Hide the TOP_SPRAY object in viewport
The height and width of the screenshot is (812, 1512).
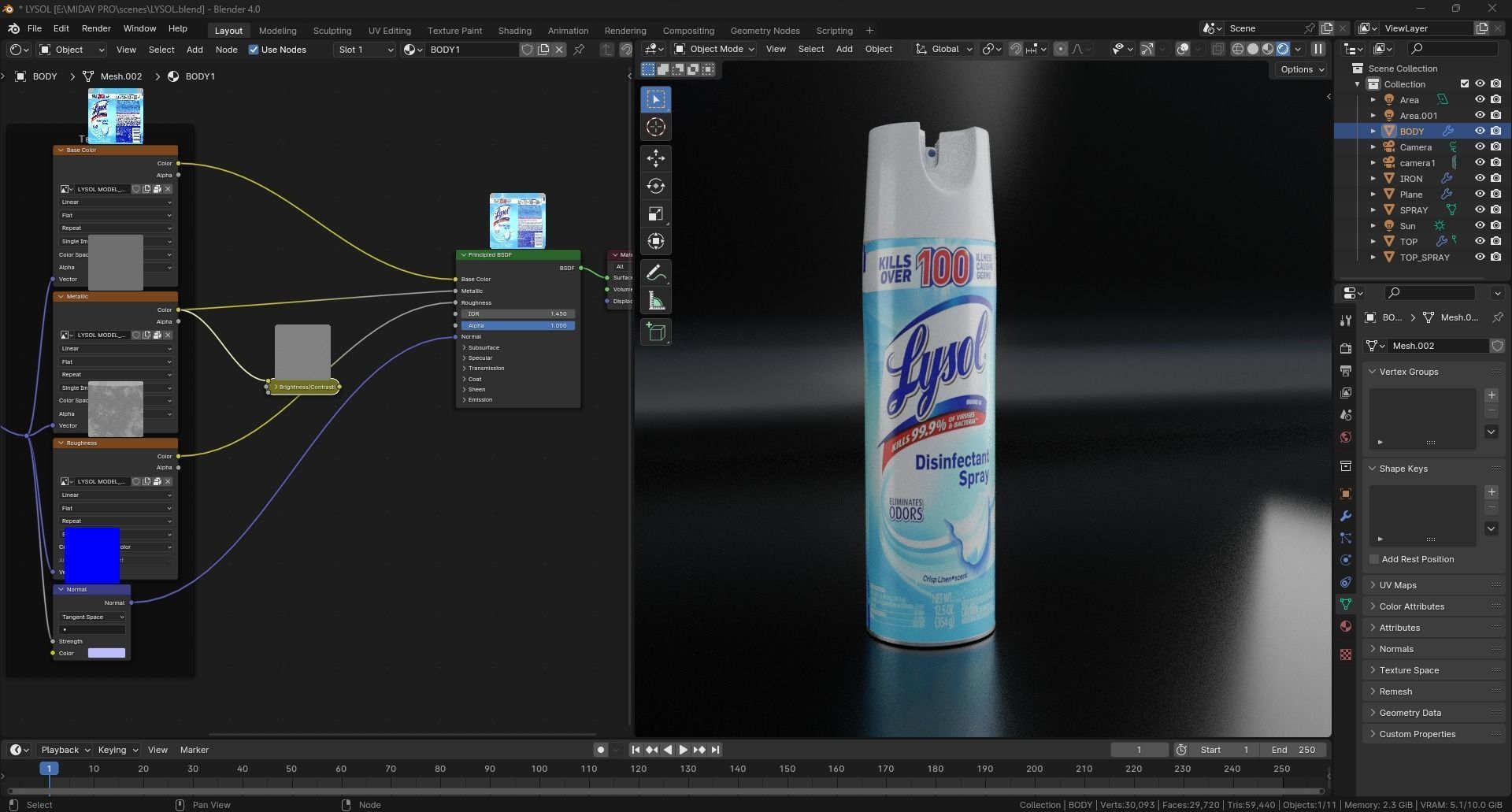coord(1480,258)
